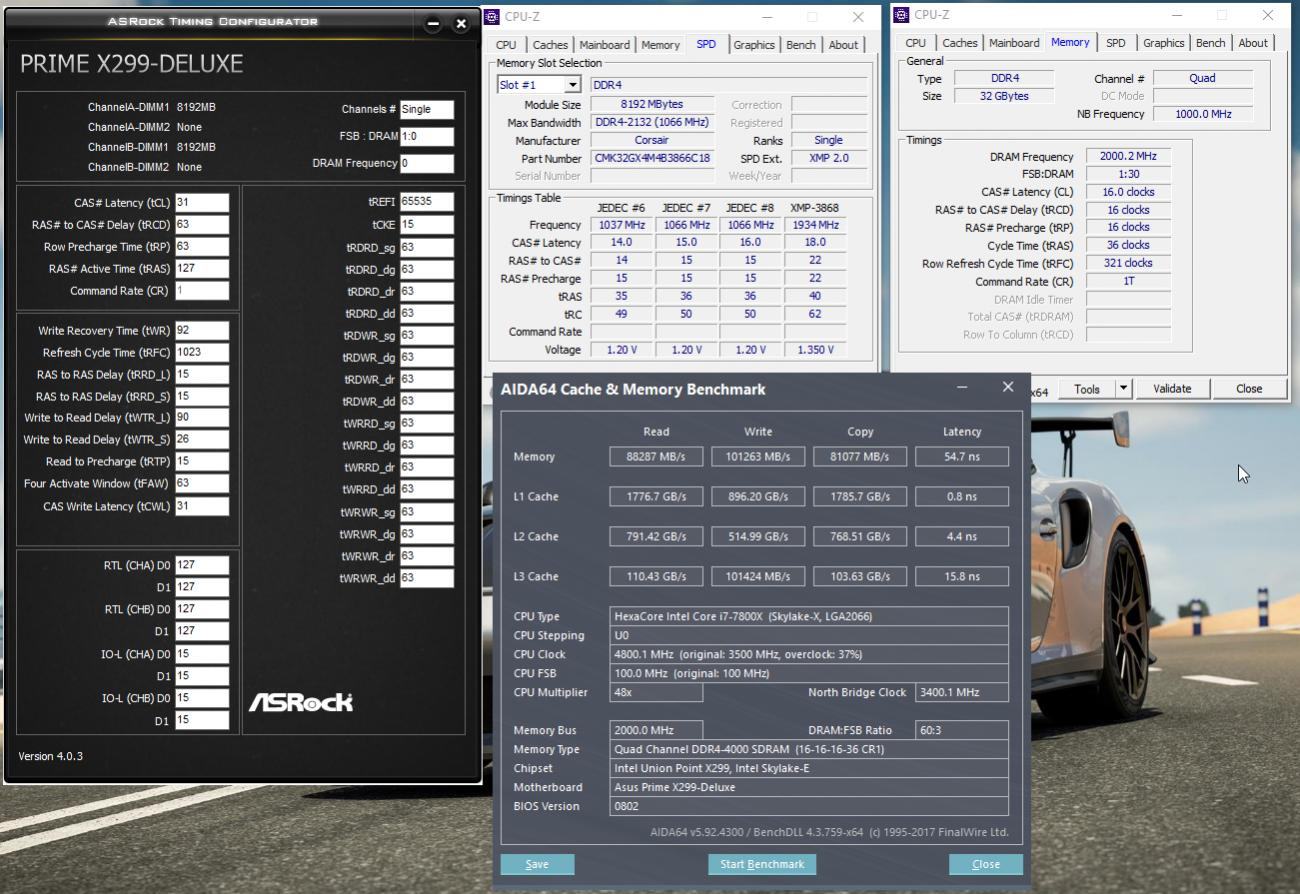Screen dimensions: 1300x894
Task: Click the L1 Cache Read value 1776.7 GB/s
Action: (656, 497)
